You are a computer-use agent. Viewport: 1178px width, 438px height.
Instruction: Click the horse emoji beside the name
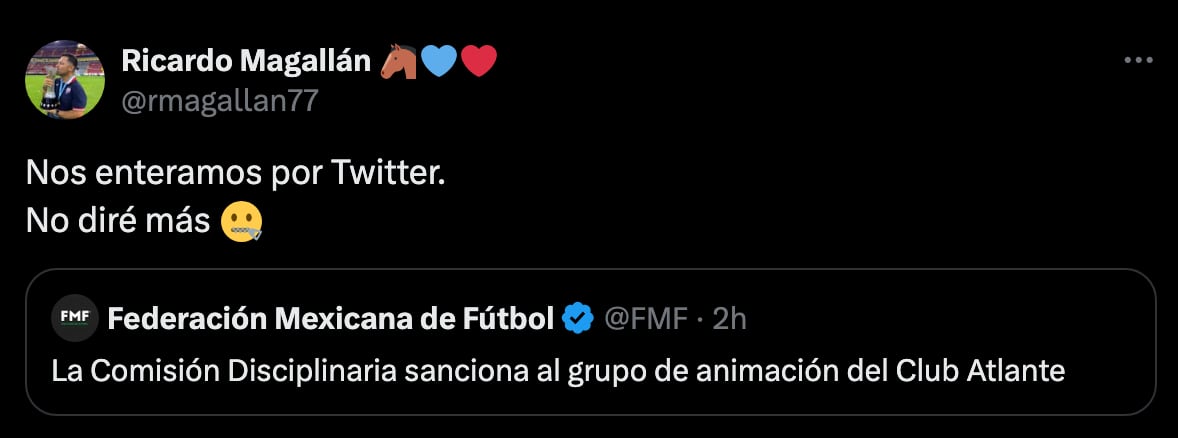[x=398, y=62]
